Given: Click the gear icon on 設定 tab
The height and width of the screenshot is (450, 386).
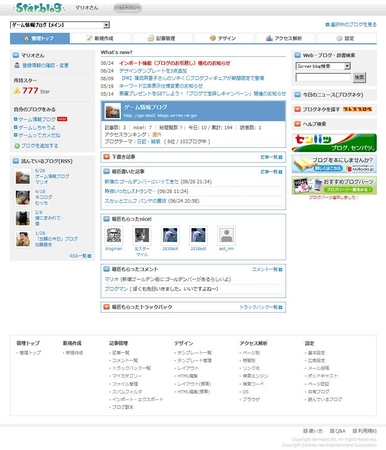Looking at the screenshot, I should (339, 38).
